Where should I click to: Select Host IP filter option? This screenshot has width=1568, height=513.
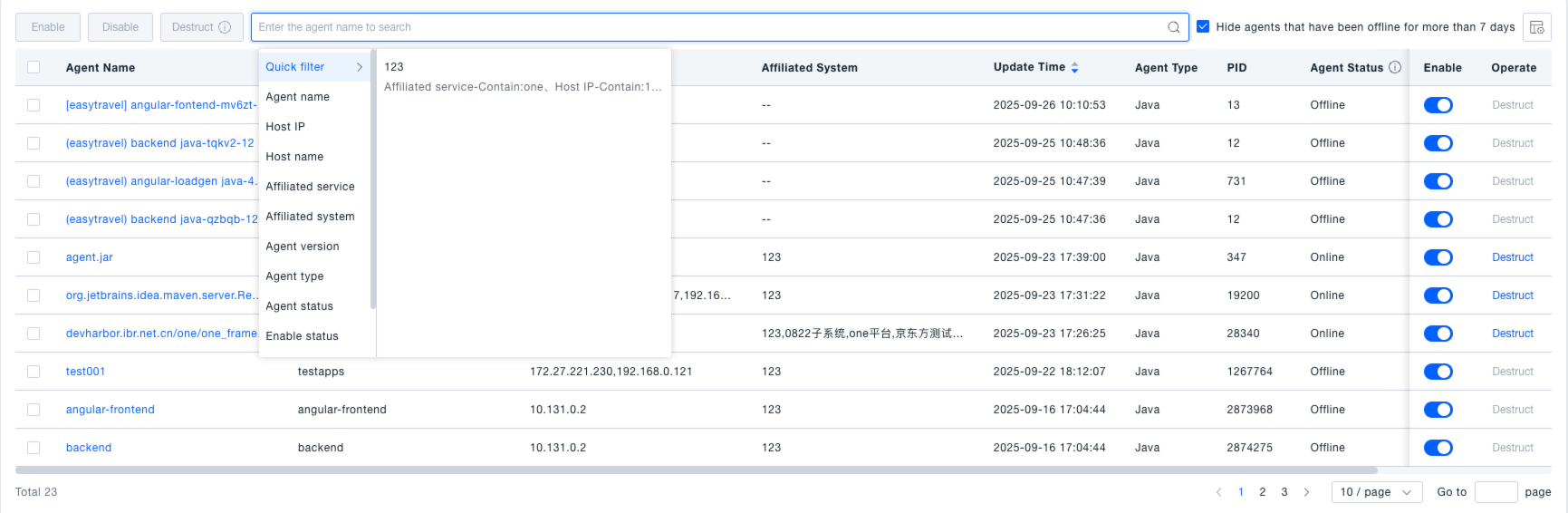(x=285, y=127)
